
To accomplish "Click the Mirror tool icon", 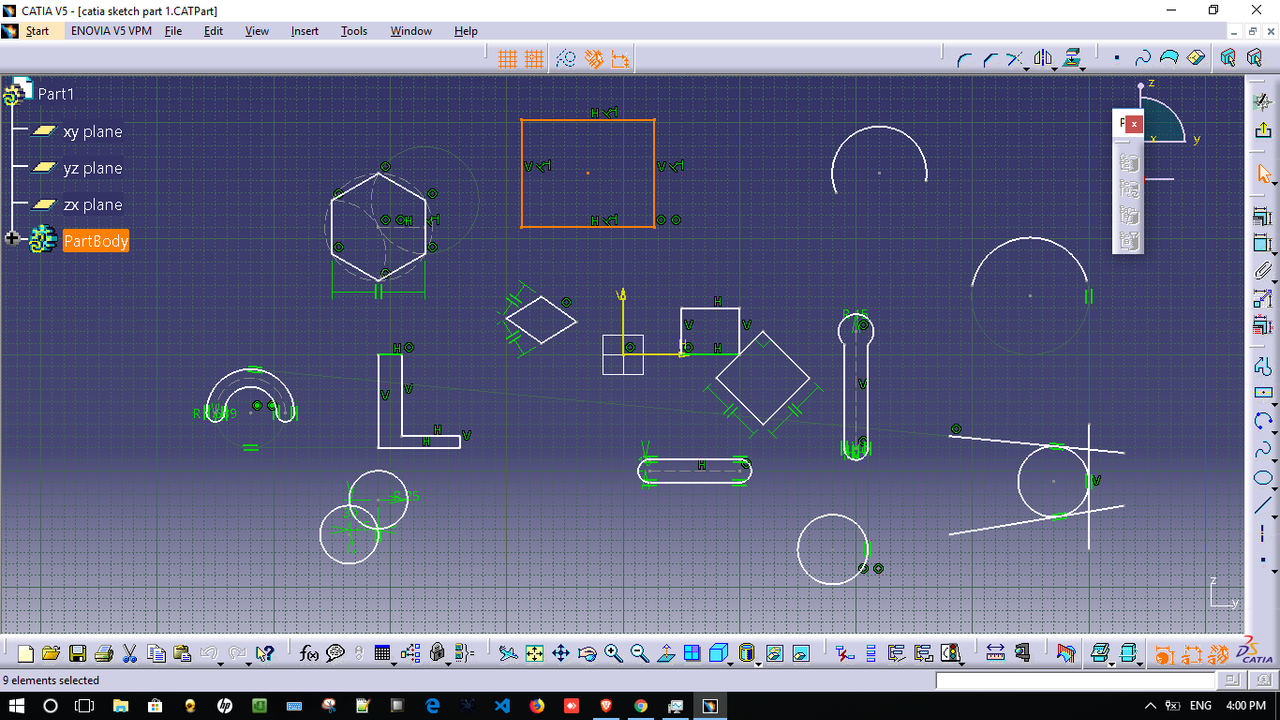I will click(x=1041, y=60).
